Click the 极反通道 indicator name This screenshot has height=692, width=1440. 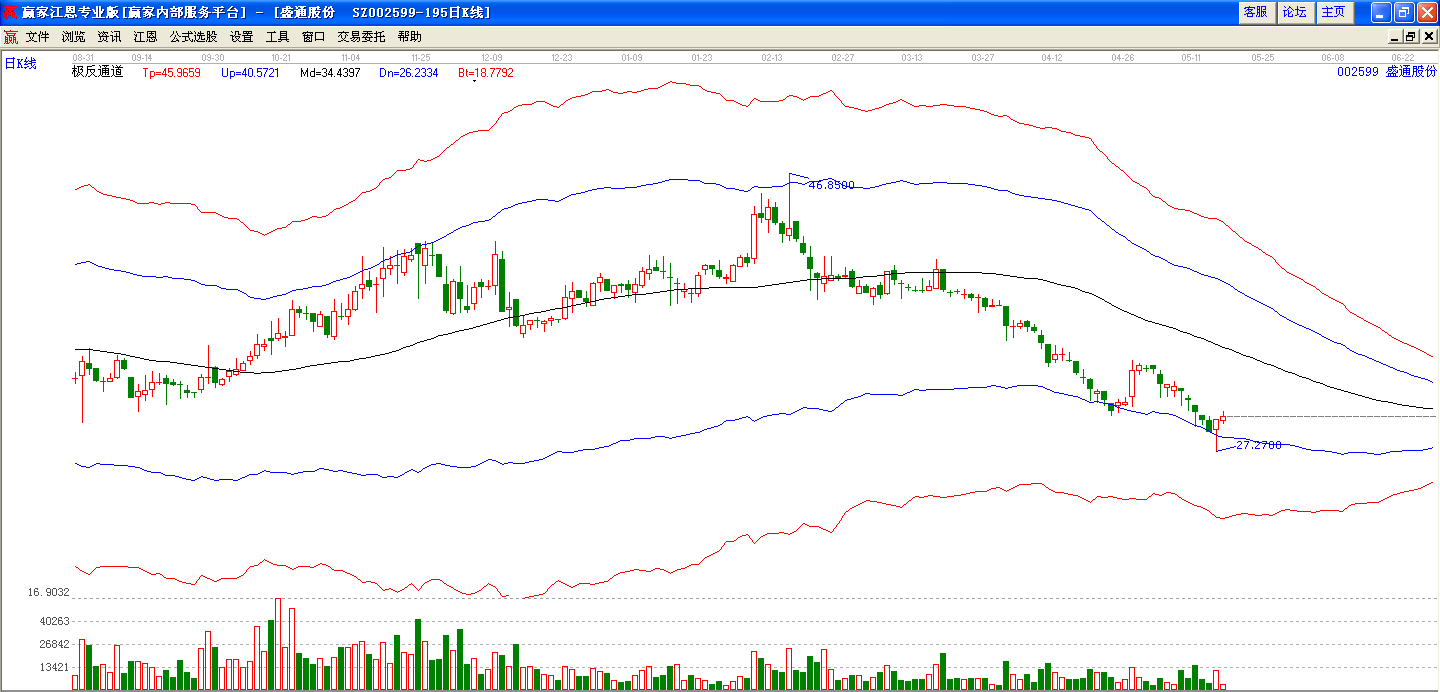click(98, 72)
